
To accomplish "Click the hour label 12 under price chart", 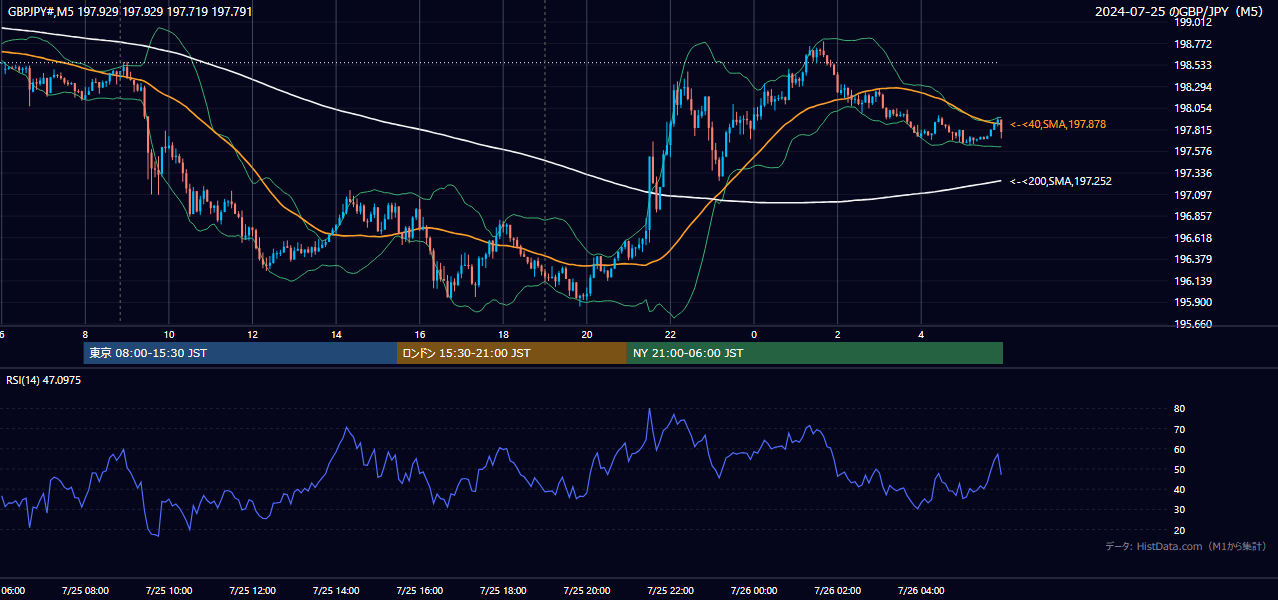I will (x=253, y=334).
